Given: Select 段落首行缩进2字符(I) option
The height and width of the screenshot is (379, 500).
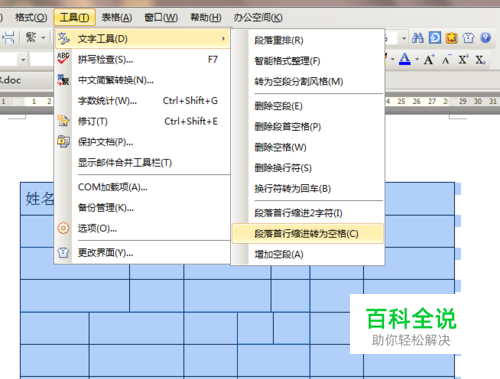Looking at the screenshot, I should click(x=308, y=213).
